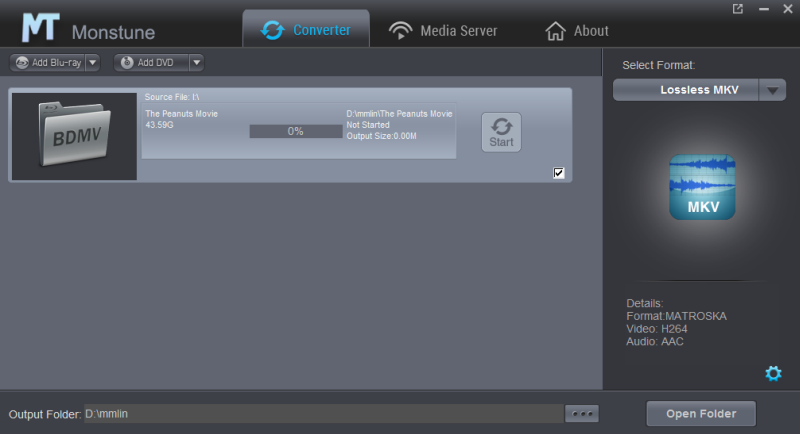Open the Lossless MKV format dropdown

coord(772,90)
